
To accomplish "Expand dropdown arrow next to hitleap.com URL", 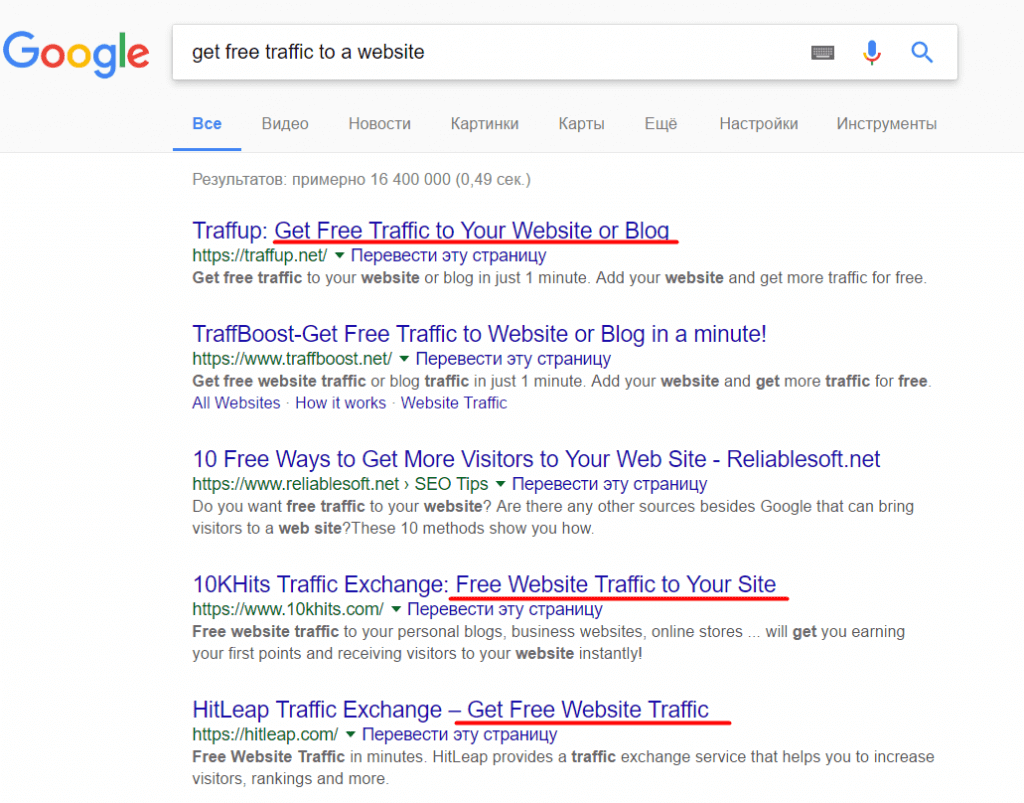I will 351,734.
